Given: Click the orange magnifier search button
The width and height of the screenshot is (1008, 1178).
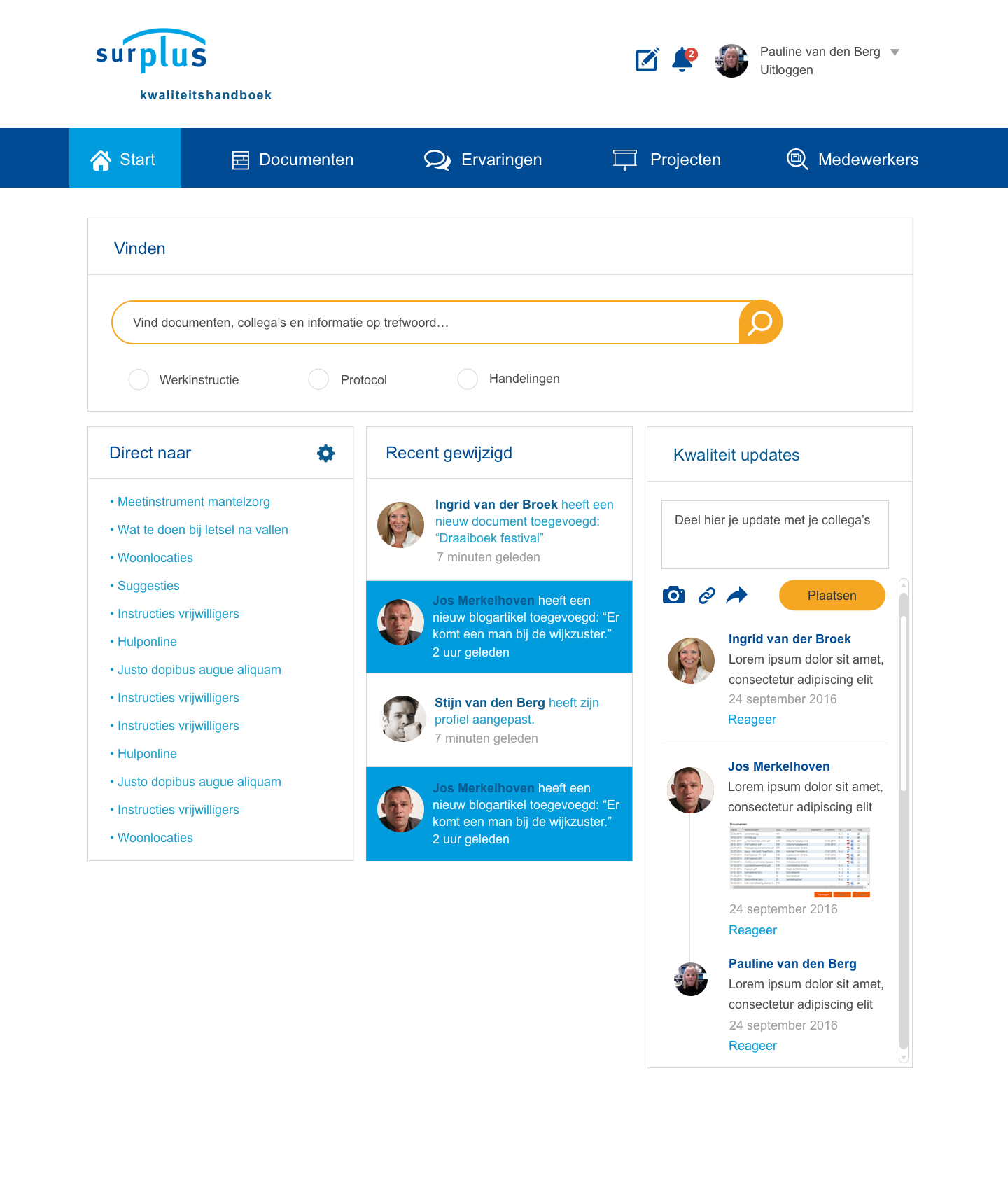Looking at the screenshot, I should click(x=760, y=322).
